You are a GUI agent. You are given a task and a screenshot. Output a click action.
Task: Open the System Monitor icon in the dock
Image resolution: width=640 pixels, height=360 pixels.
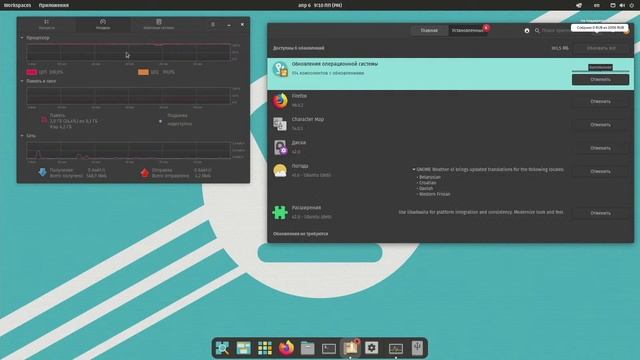click(396, 348)
